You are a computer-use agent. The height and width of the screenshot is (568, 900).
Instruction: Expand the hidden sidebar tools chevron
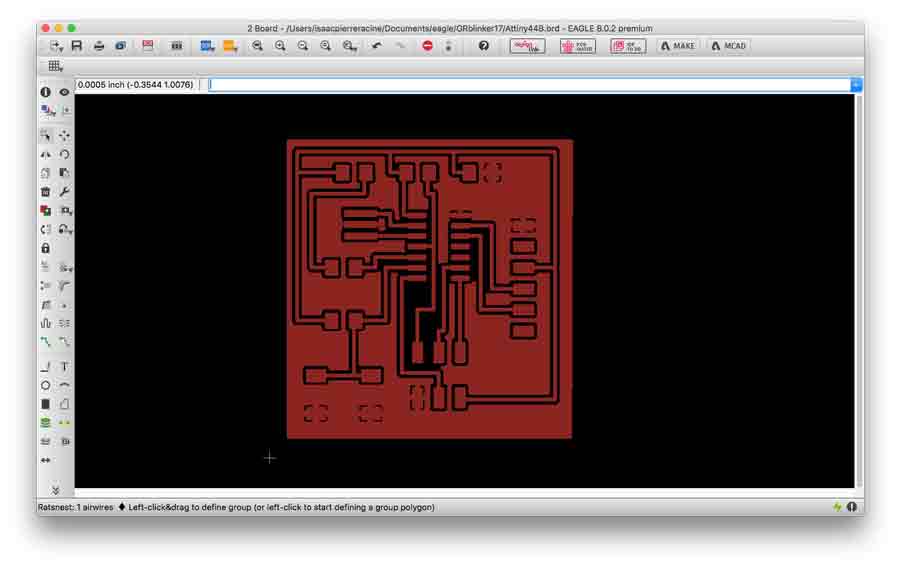(x=55, y=490)
